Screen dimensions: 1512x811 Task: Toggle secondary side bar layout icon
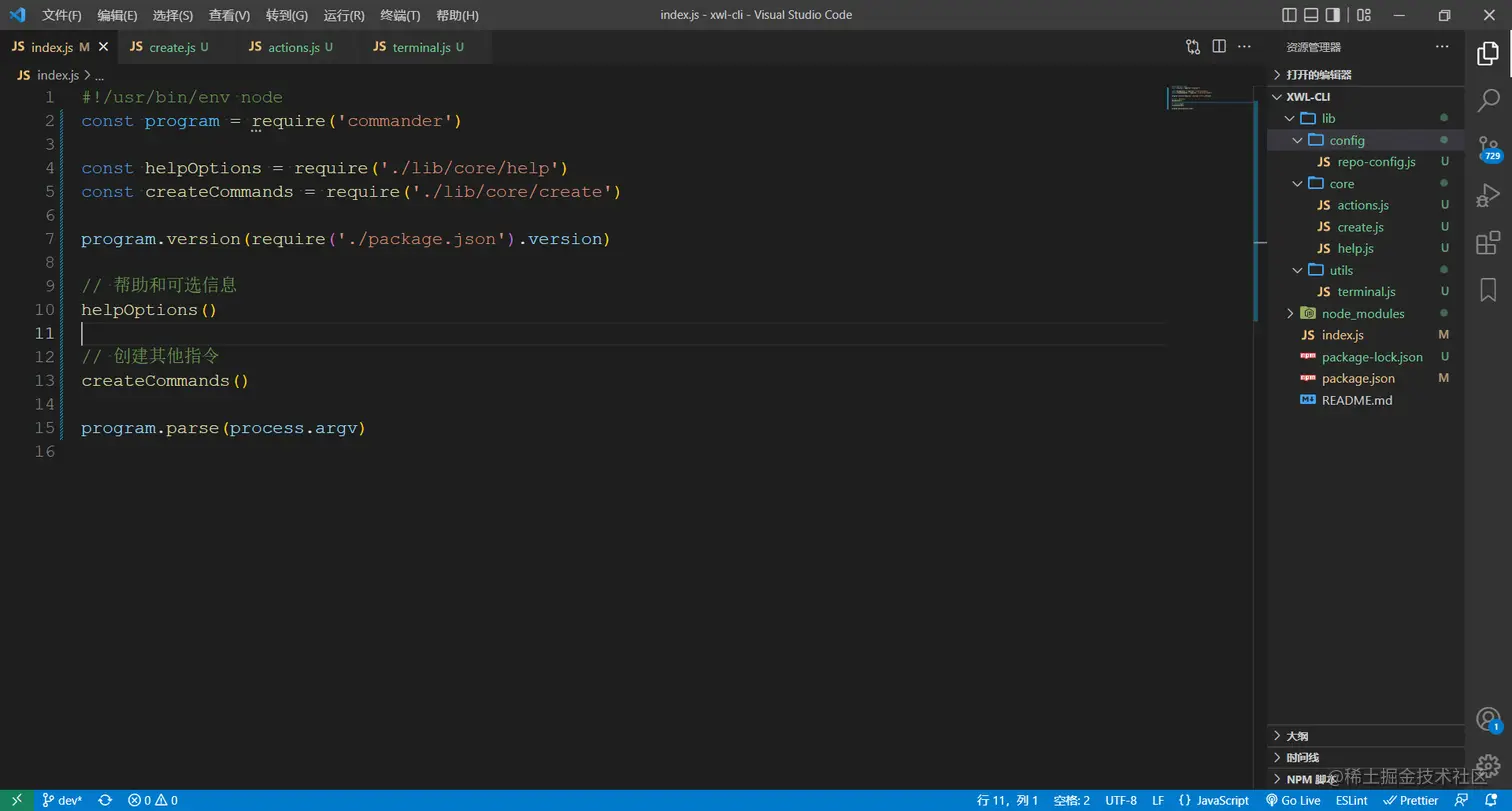(1333, 15)
